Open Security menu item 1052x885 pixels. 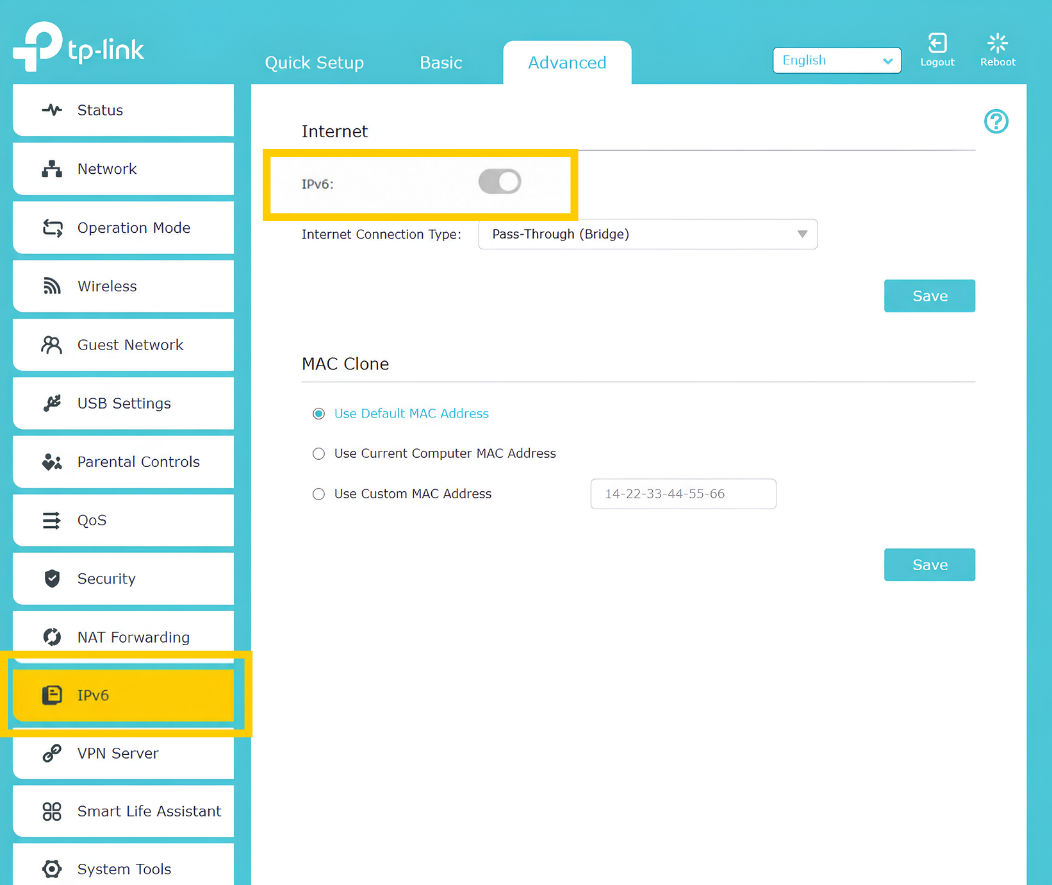[123, 578]
